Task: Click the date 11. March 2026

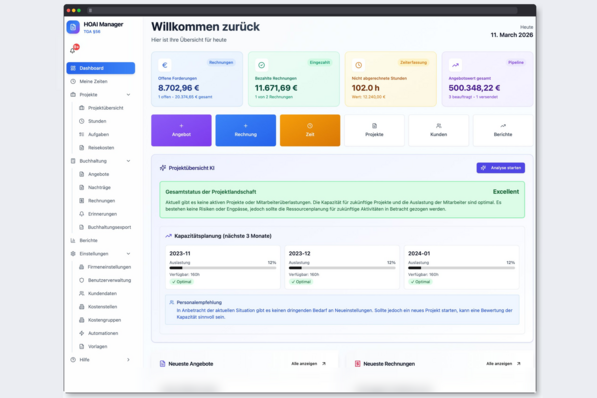Action: (x=512, y=35)
